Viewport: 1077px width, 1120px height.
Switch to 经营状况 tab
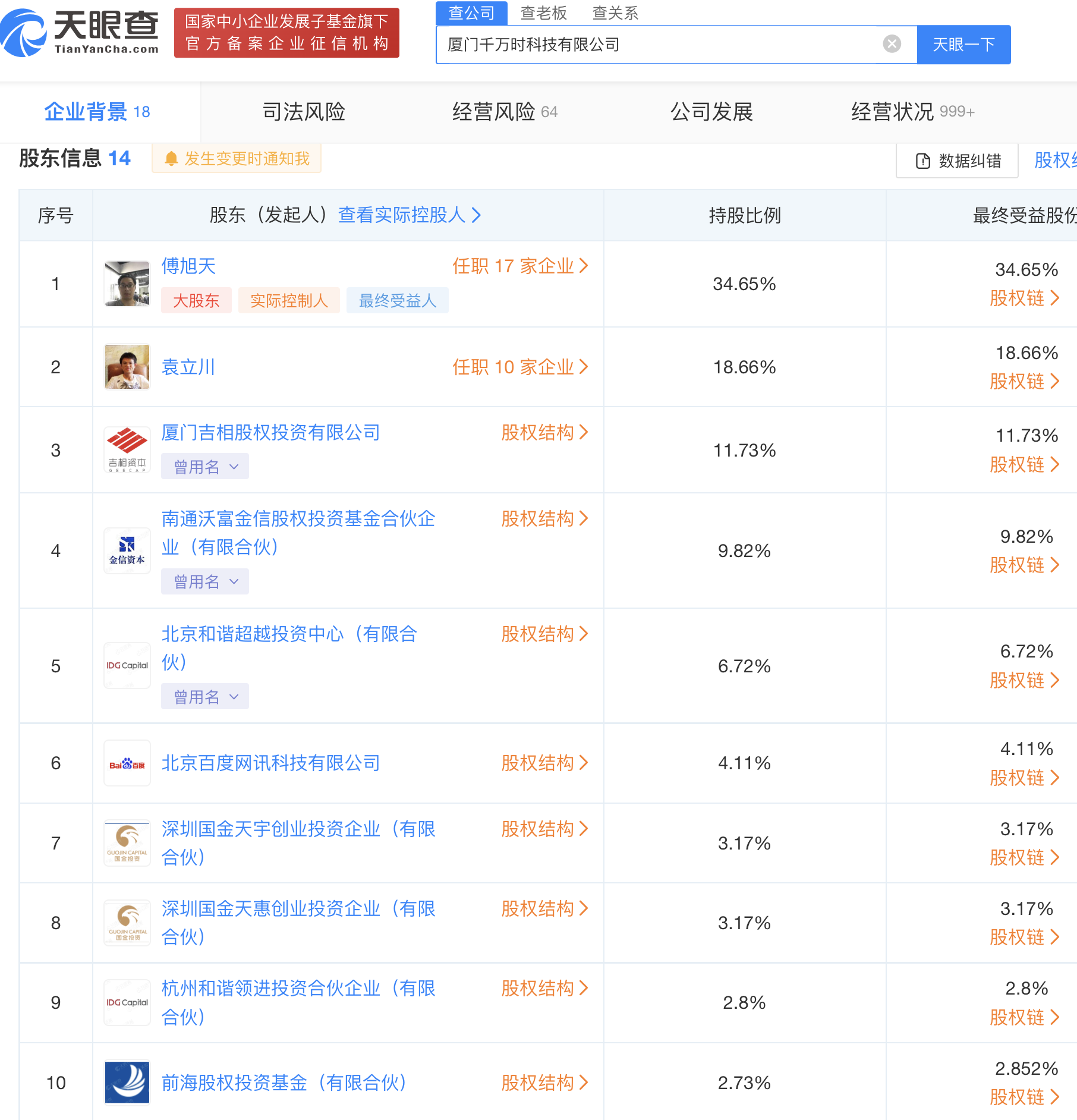(x=912, y=112)
